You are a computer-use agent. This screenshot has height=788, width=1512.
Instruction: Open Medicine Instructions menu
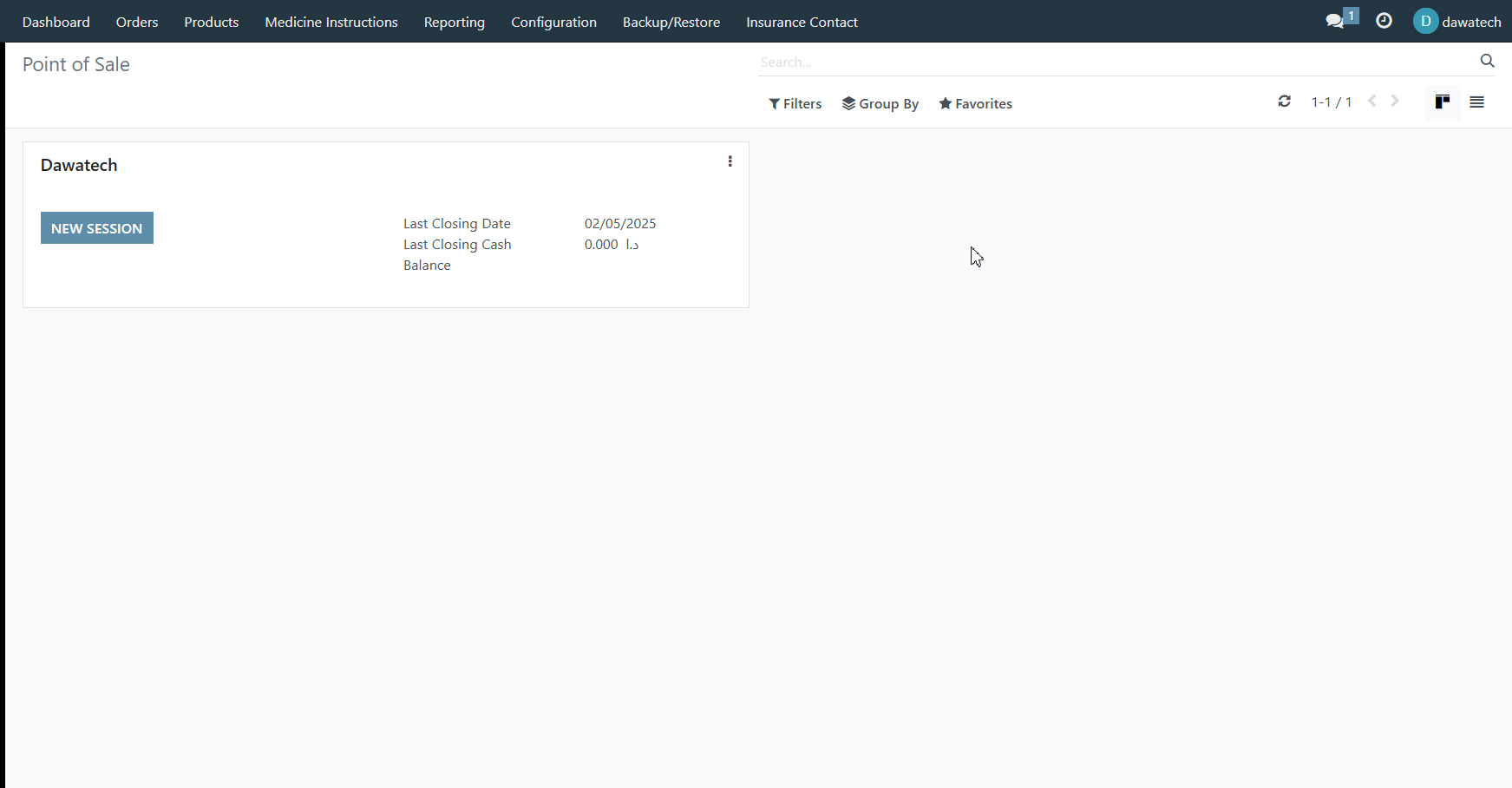click(x=331, y=22)
